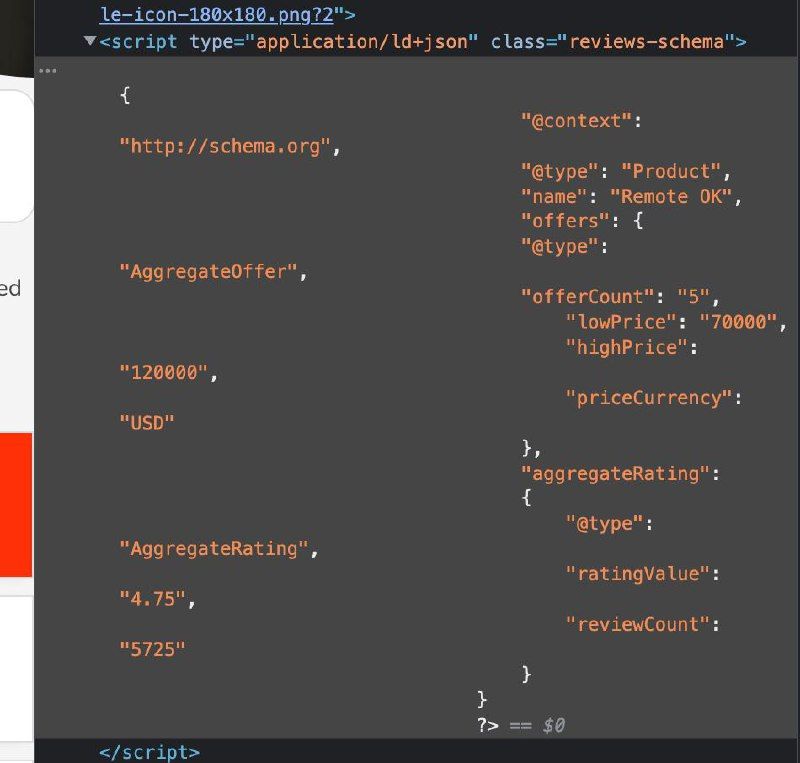Click the "Product" type value

671,171
